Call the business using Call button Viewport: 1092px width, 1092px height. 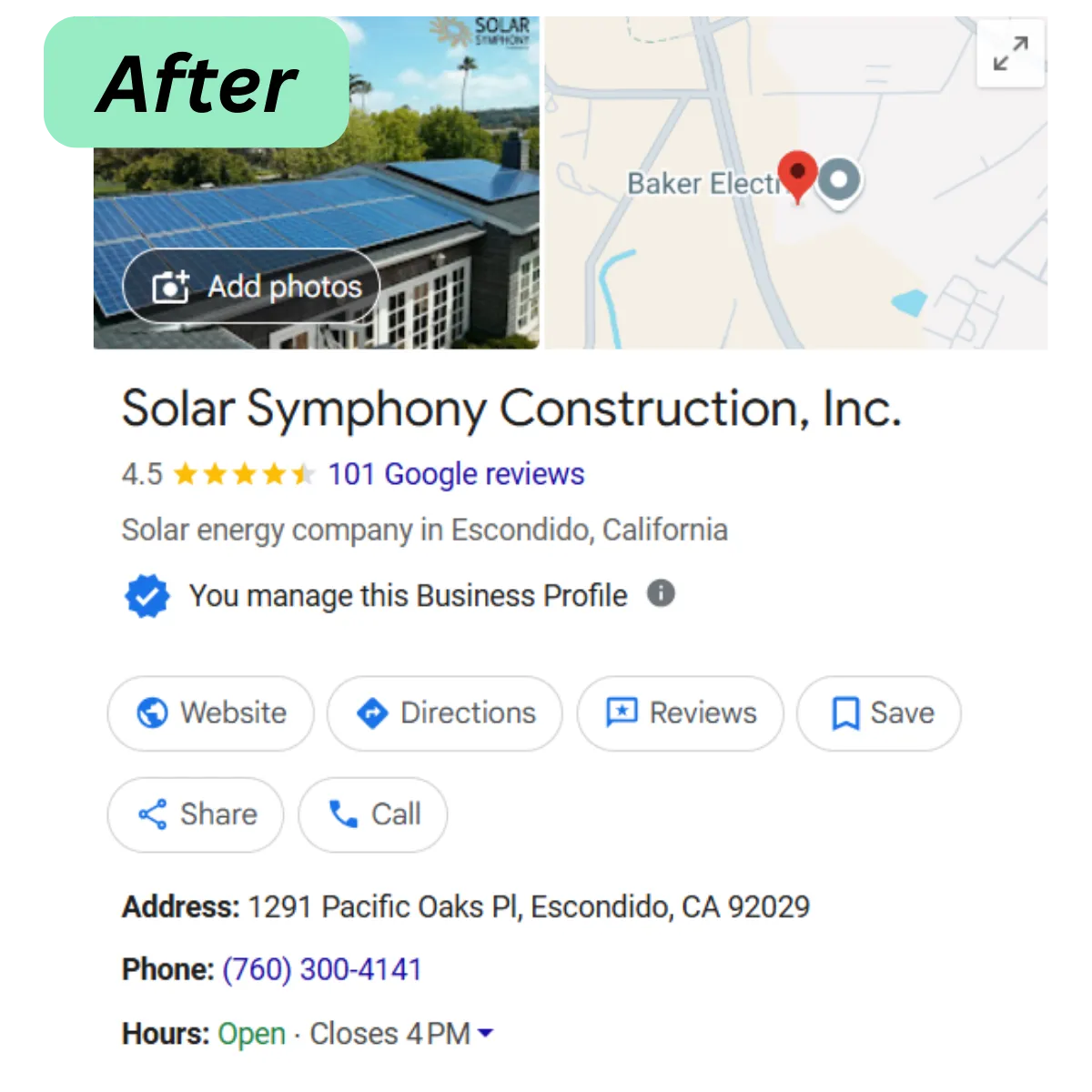point(373,814)
